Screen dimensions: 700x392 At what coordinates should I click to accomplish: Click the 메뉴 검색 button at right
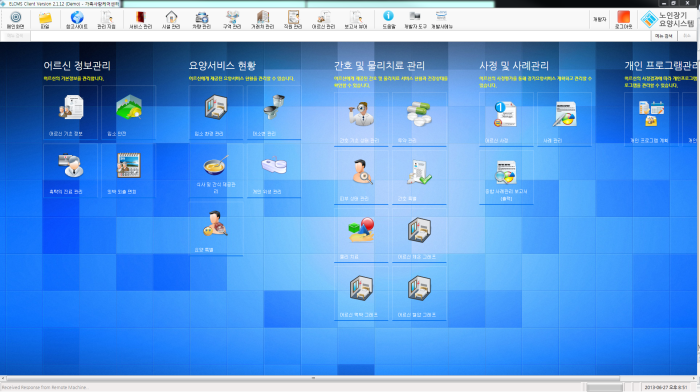coord(663,36)
